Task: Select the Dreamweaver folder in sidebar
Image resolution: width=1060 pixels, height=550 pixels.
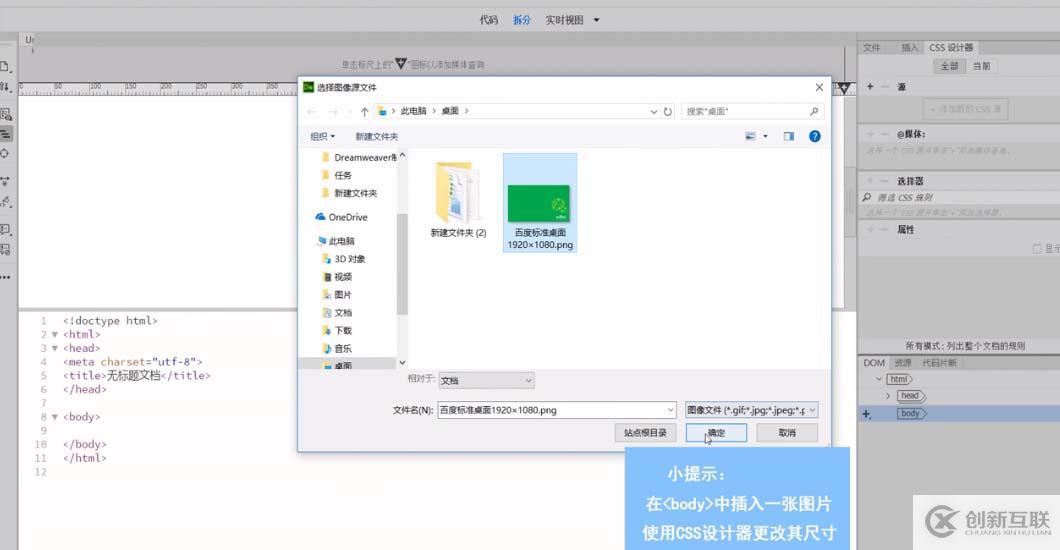Action: [x=359, y=157]
